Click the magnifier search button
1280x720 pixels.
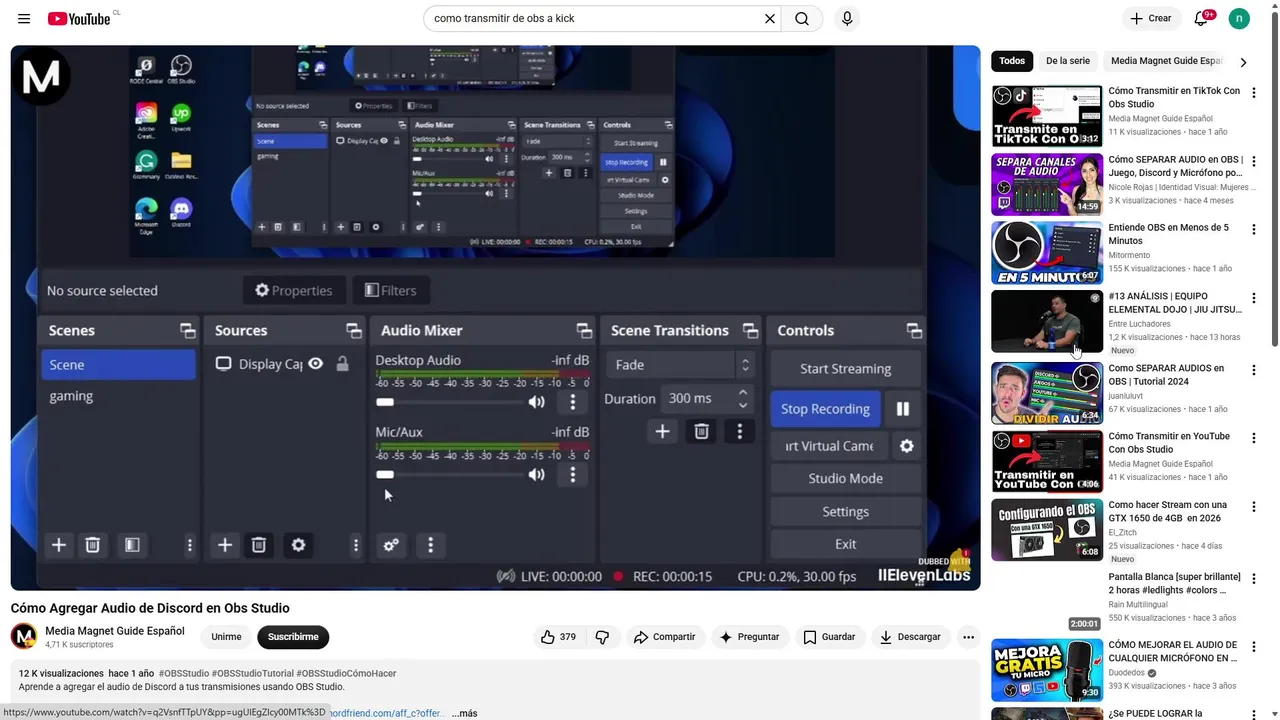coord(802,18)
